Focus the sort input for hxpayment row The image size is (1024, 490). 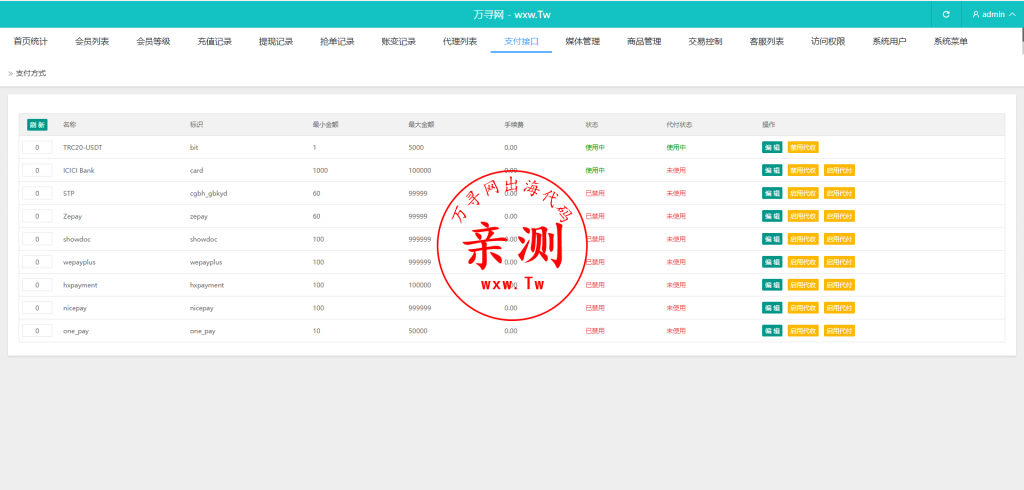37,285
